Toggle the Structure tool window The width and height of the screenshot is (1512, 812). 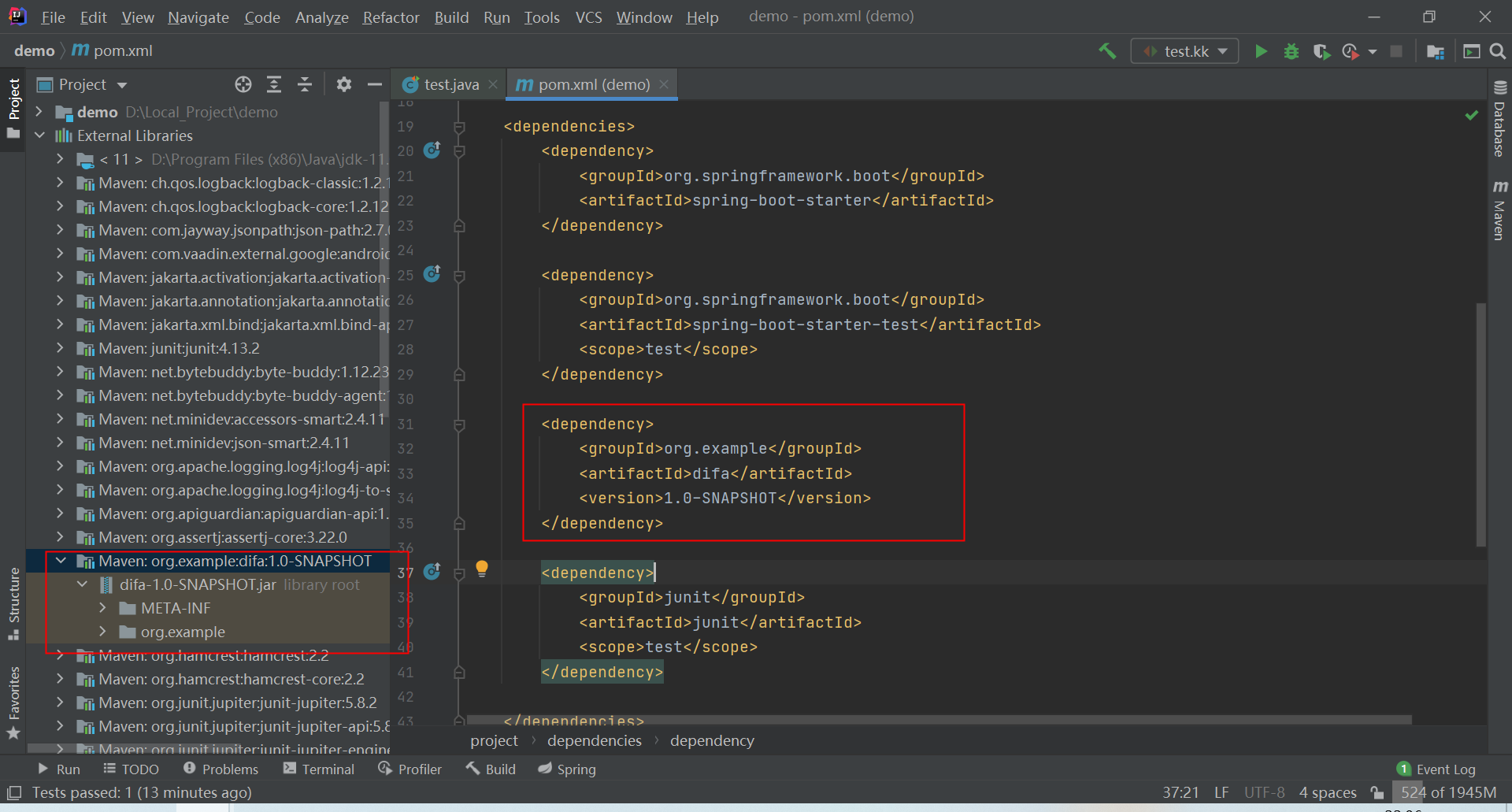pyautogui.click(x=13, y=605)
